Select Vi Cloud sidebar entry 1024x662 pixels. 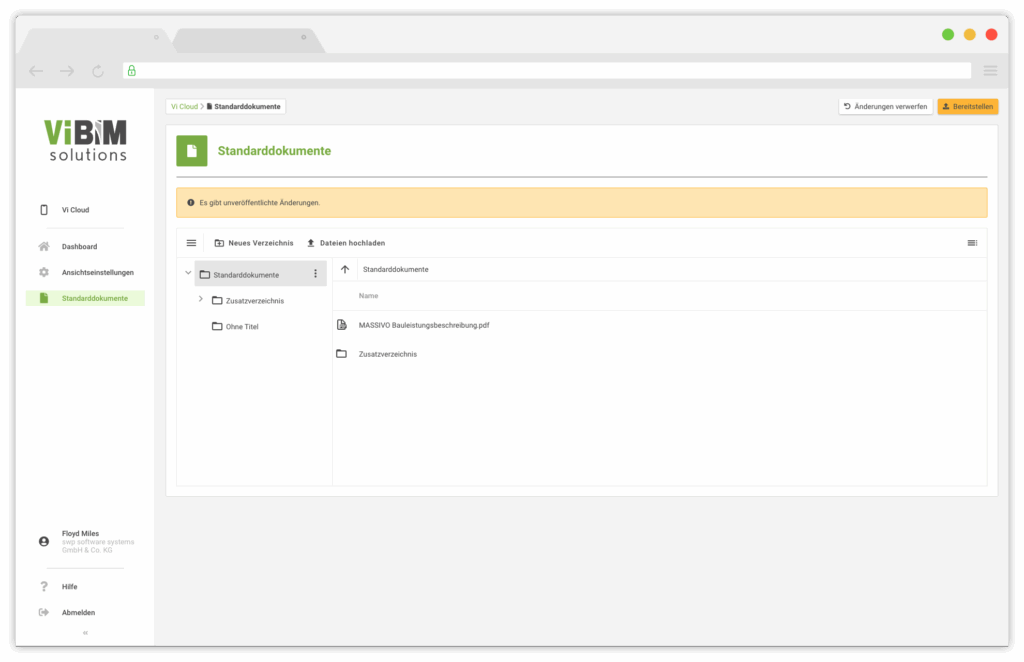point(75,210)
